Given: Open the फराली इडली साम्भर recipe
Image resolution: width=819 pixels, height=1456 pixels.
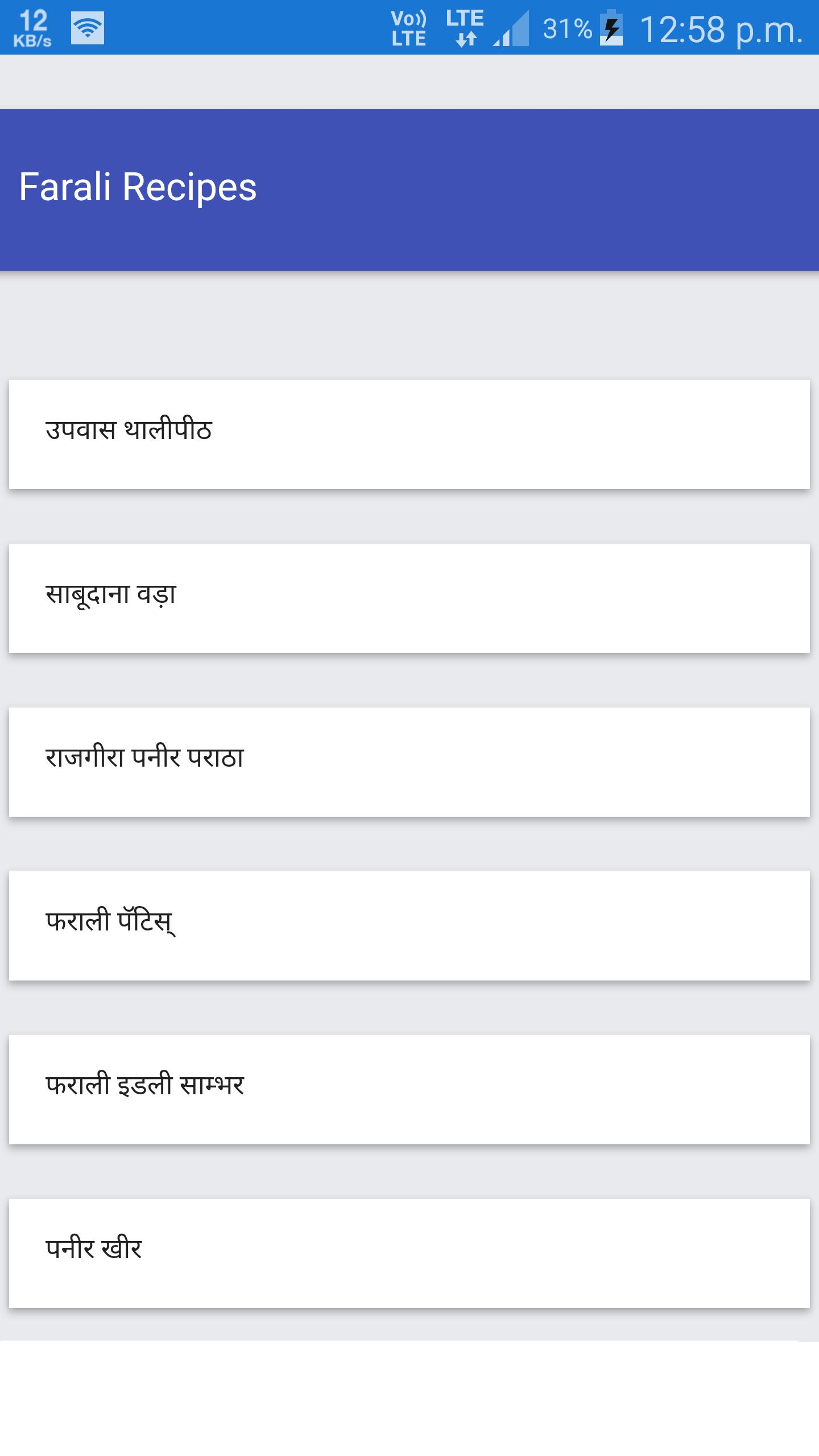Looking at the screenshot, I should (409, 1089).
